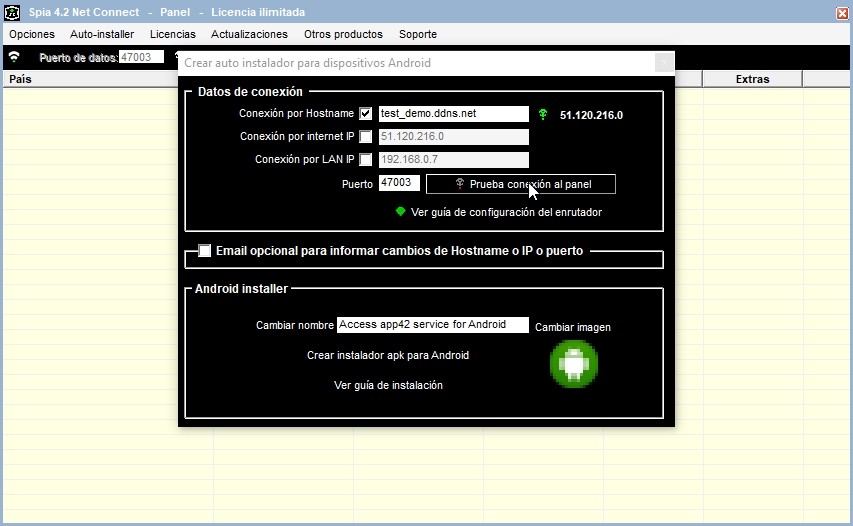Click the green hostname connection status icon
The width and height of the screenshot is (853, 526).
[542, 114]
